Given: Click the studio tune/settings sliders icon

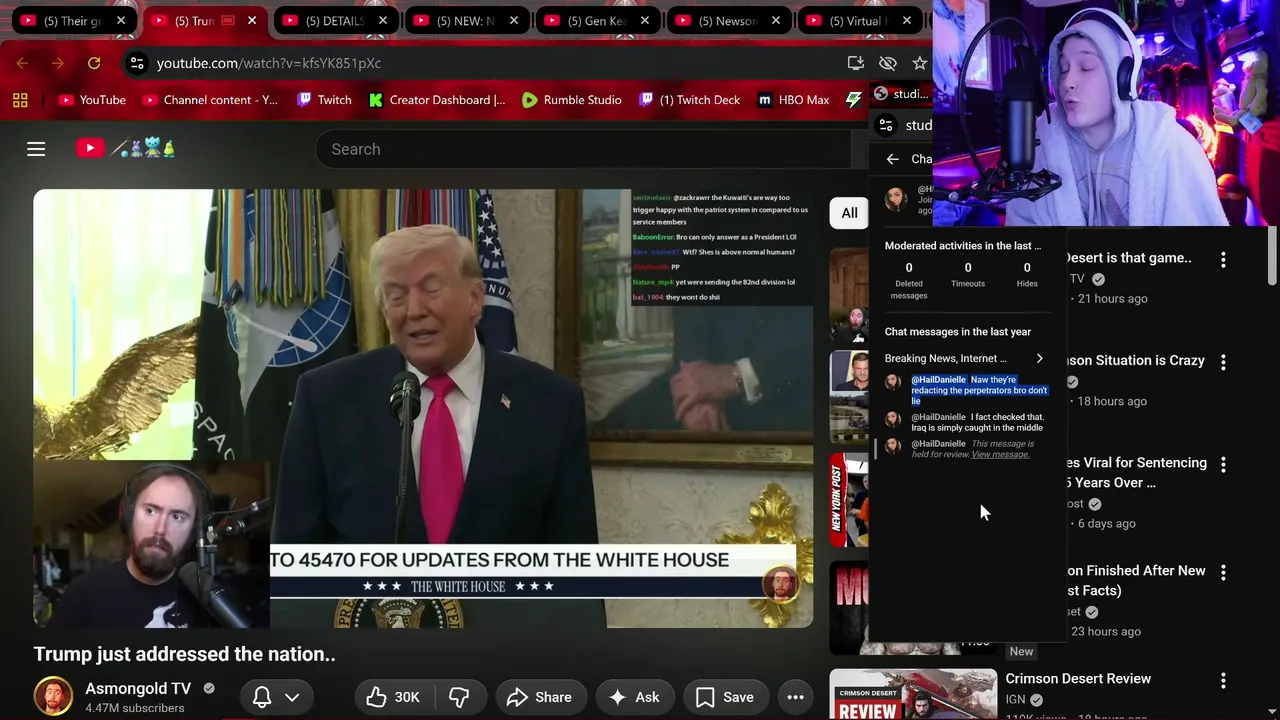Looking at the screenshot, I should pos(885,125).
